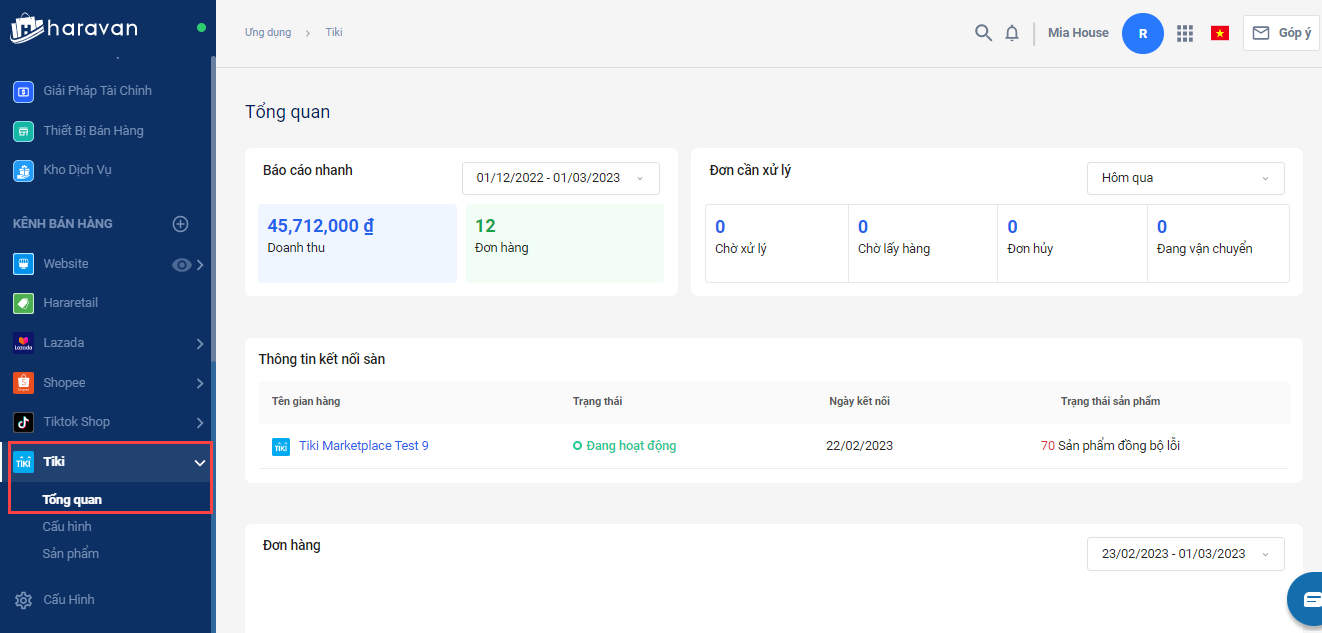Viewport: 1322px width, 633px height.
Task: Open Tiki Marketplace Test 9 link
Action: pos(363,446)
